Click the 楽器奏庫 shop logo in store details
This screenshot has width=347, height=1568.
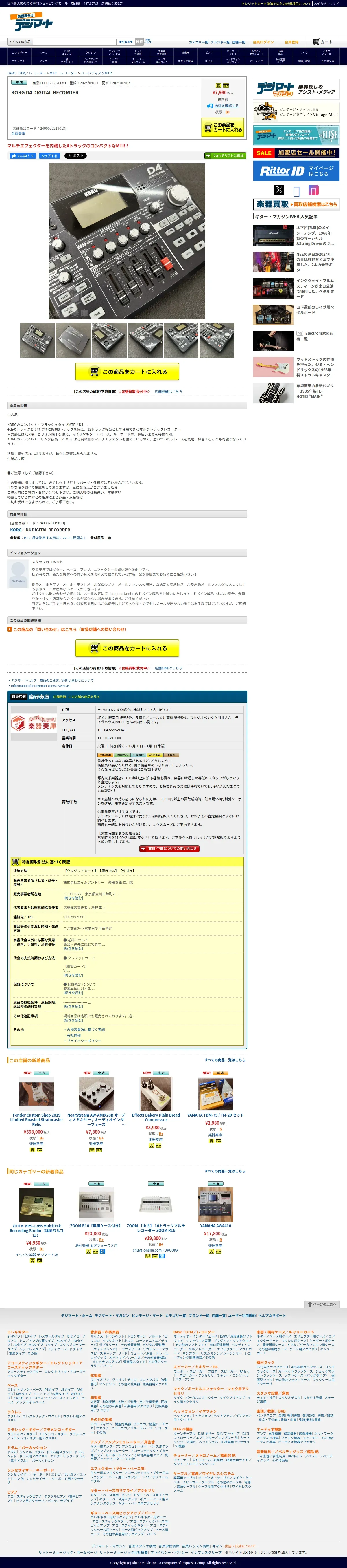point(34,724)
